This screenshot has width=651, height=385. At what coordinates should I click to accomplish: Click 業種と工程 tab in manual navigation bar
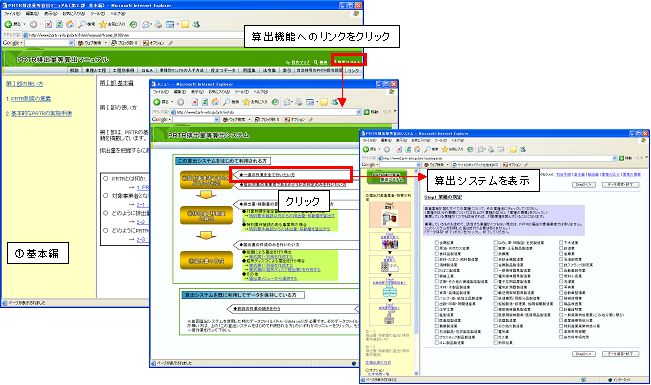pos(95,71)
